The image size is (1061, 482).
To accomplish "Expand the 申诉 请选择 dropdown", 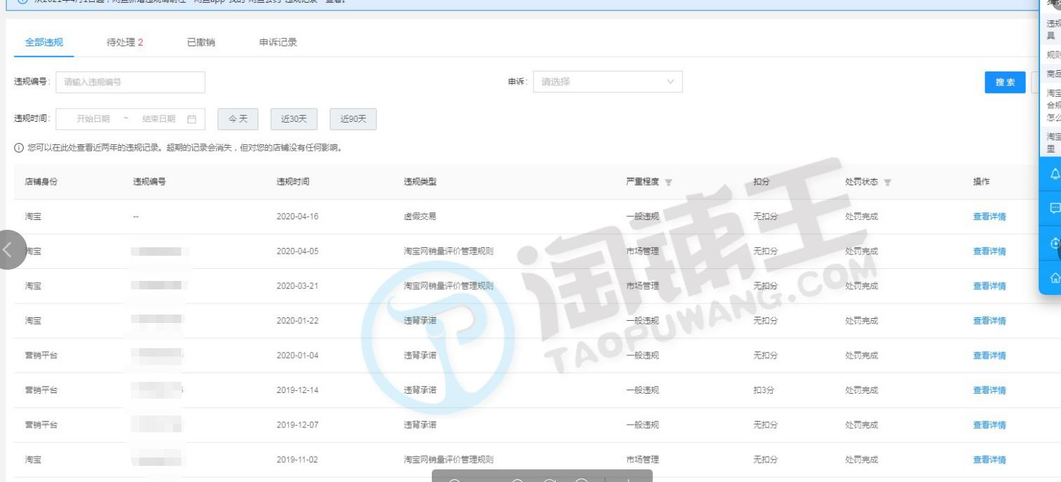I will click(607, 82).
